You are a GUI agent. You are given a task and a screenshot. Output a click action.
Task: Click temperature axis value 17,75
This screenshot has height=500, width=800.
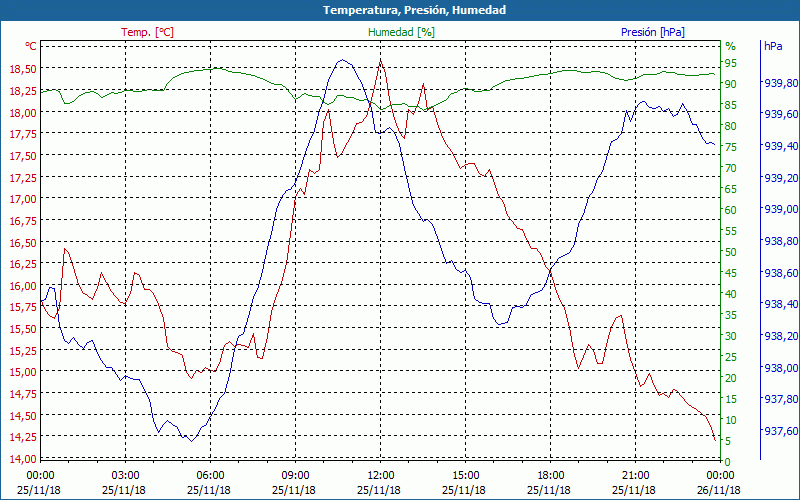22,134
